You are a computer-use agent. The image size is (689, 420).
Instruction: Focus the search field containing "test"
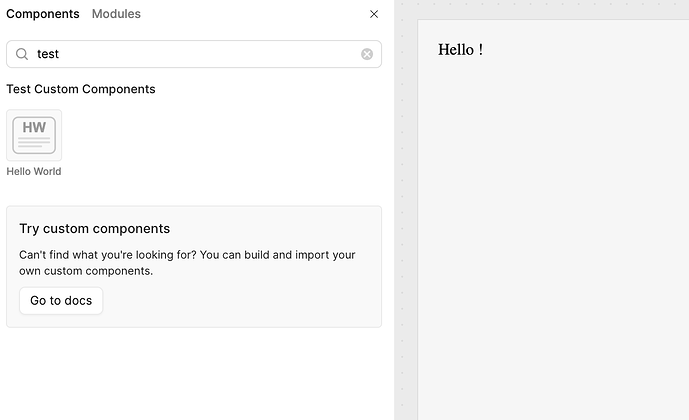coord(190,54)
